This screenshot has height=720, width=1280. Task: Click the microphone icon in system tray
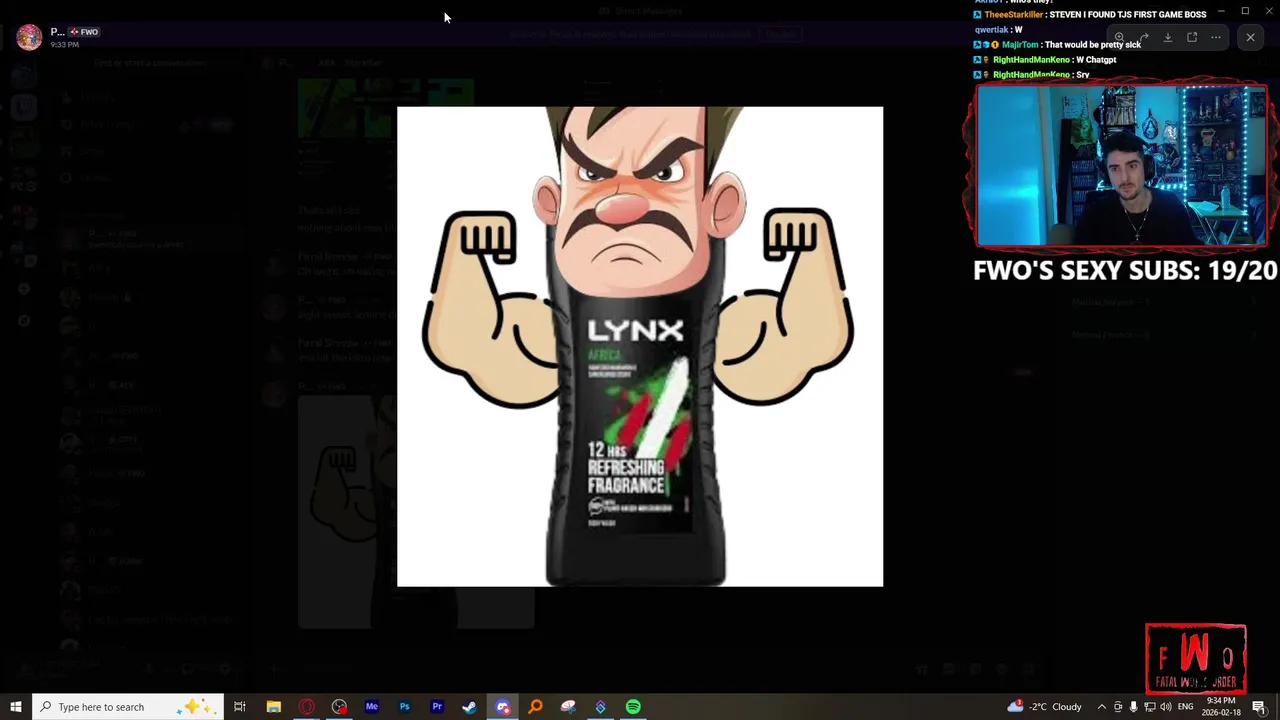[x=1133, y=707]
